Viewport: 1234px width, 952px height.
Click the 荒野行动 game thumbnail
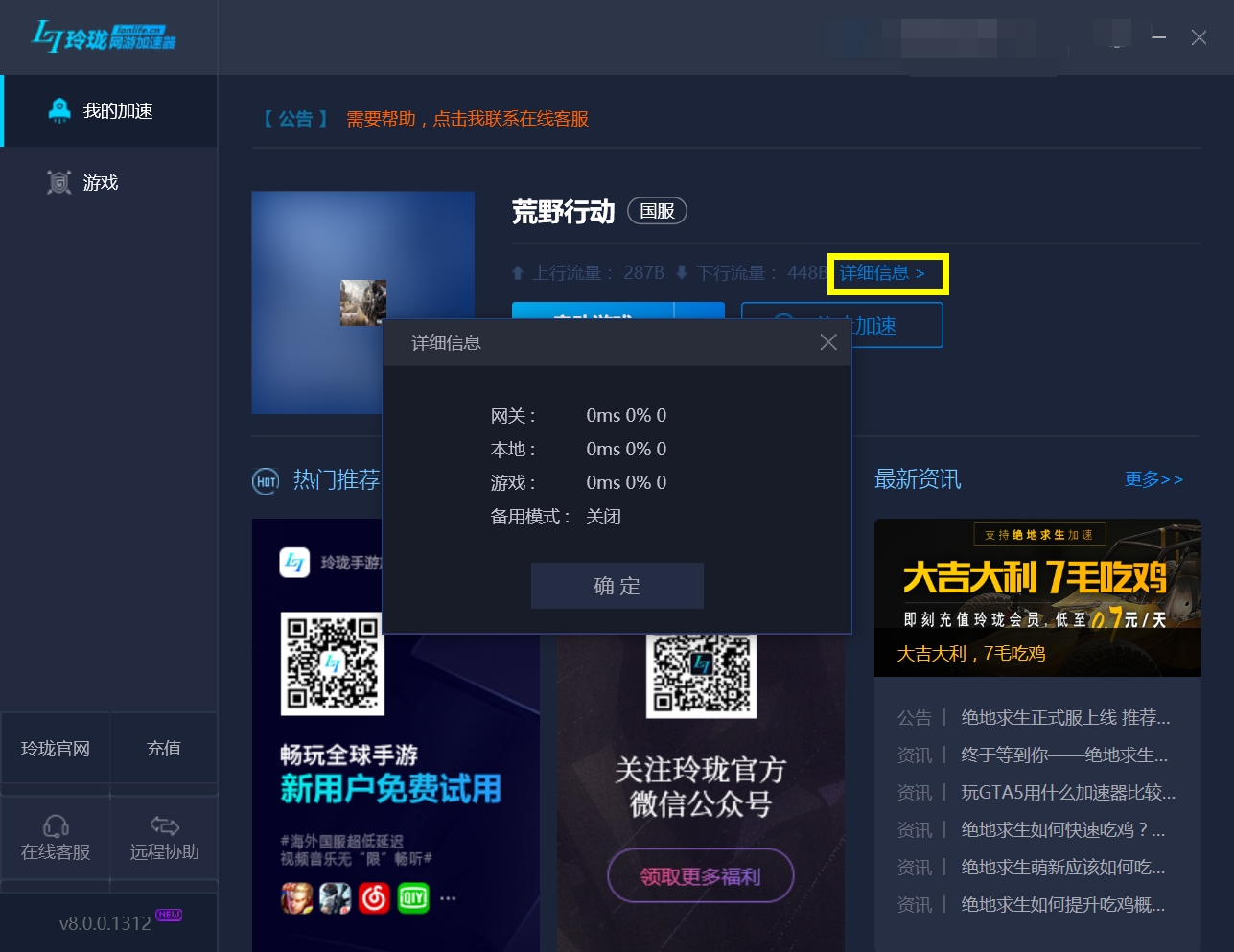click(x=363, y=302)
